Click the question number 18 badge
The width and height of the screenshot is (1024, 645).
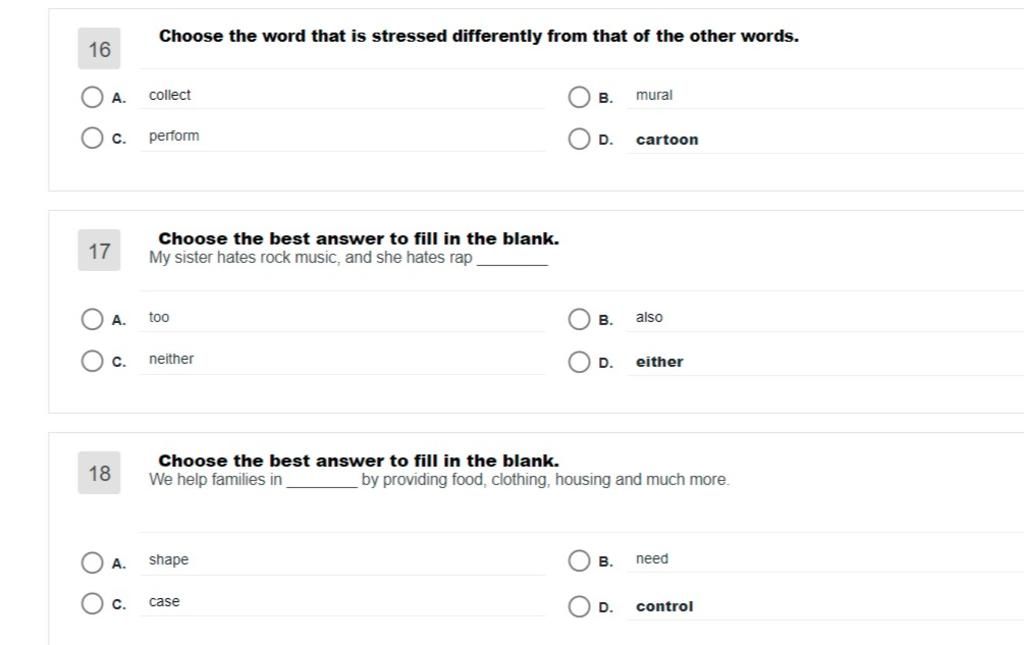point(99,473)
